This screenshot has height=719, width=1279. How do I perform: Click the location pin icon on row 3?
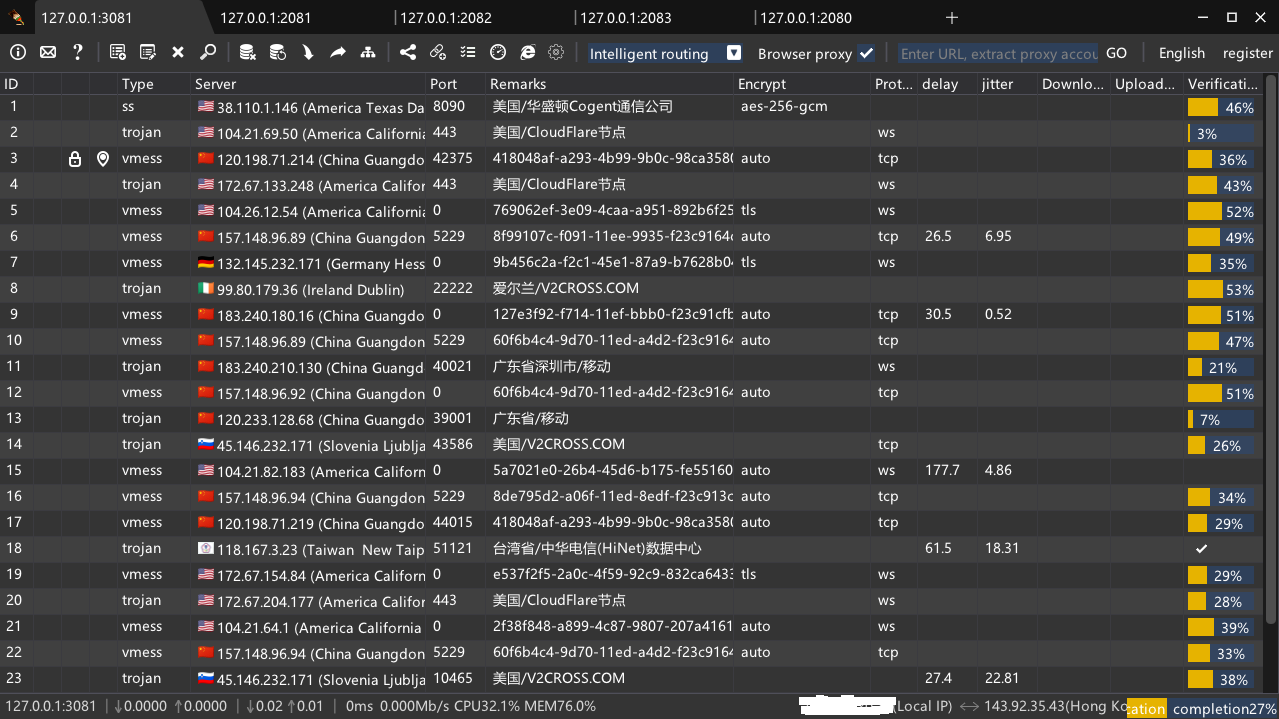tap(103, 159)
